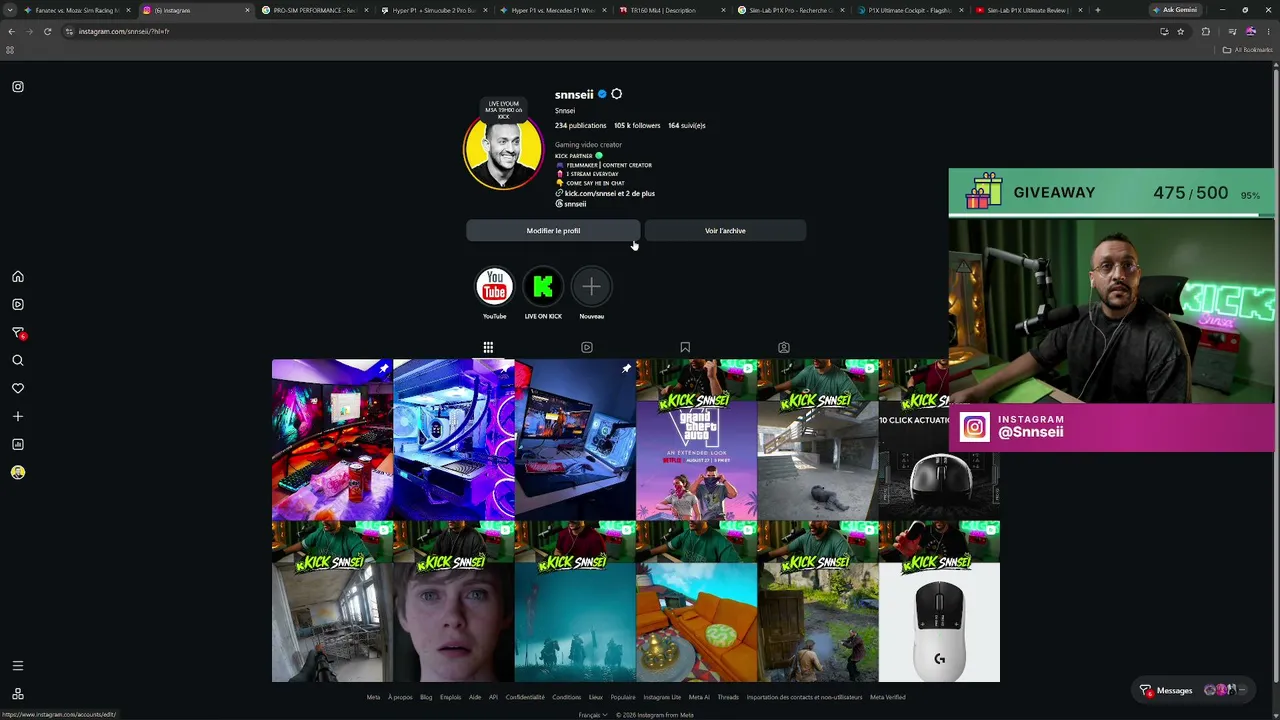The width and height of the screenshot is (1280, 720).
Task: Switch to Sim-Lab P1X Ultimate Review tab
Action: (1027, 10)
